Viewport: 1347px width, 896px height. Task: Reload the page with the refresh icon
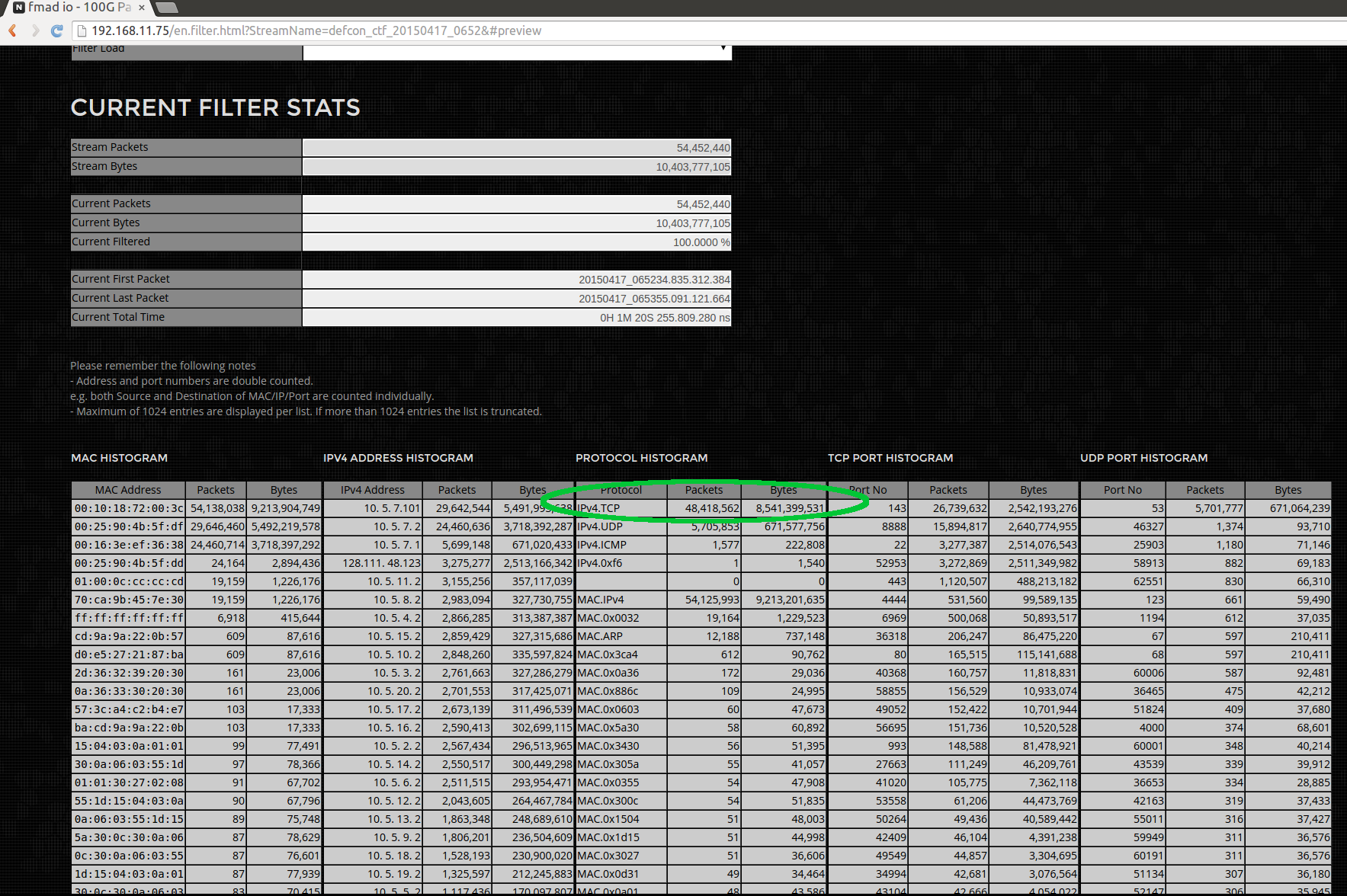tap(56, 30)
